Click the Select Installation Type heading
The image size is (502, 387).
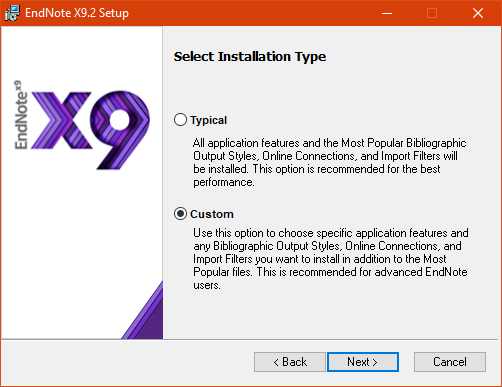tap(250, 57)
